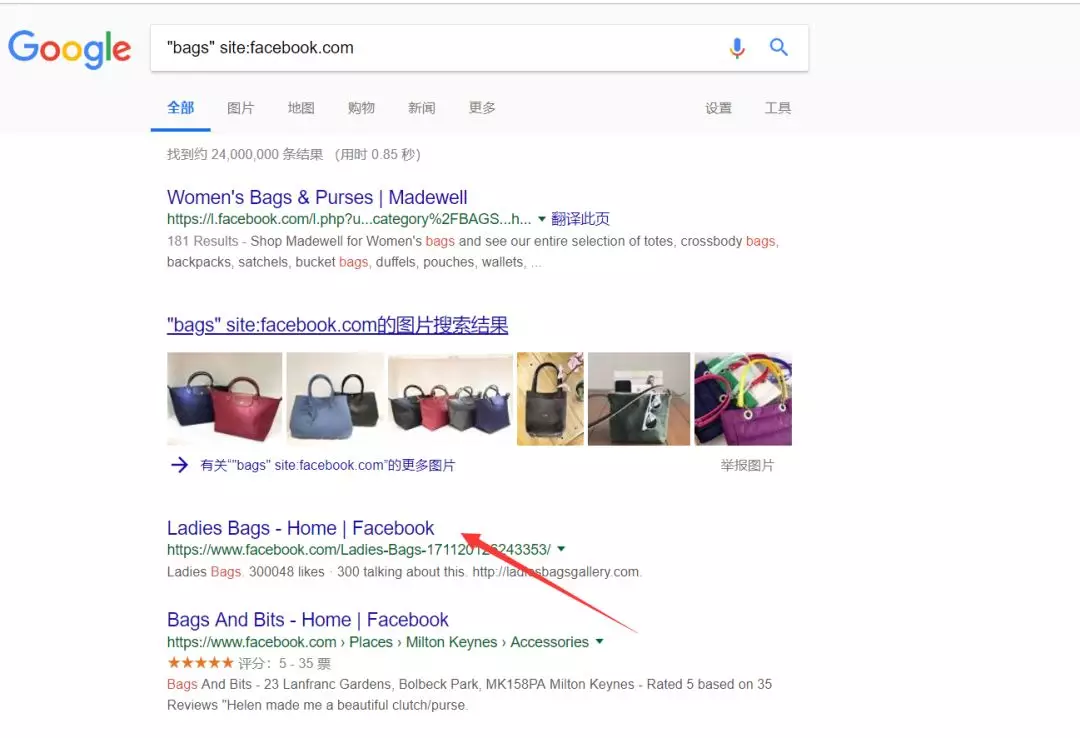Expand dropdown arrow next to Madewell URL
This screenshot has height=738, width=1080.
541,219
